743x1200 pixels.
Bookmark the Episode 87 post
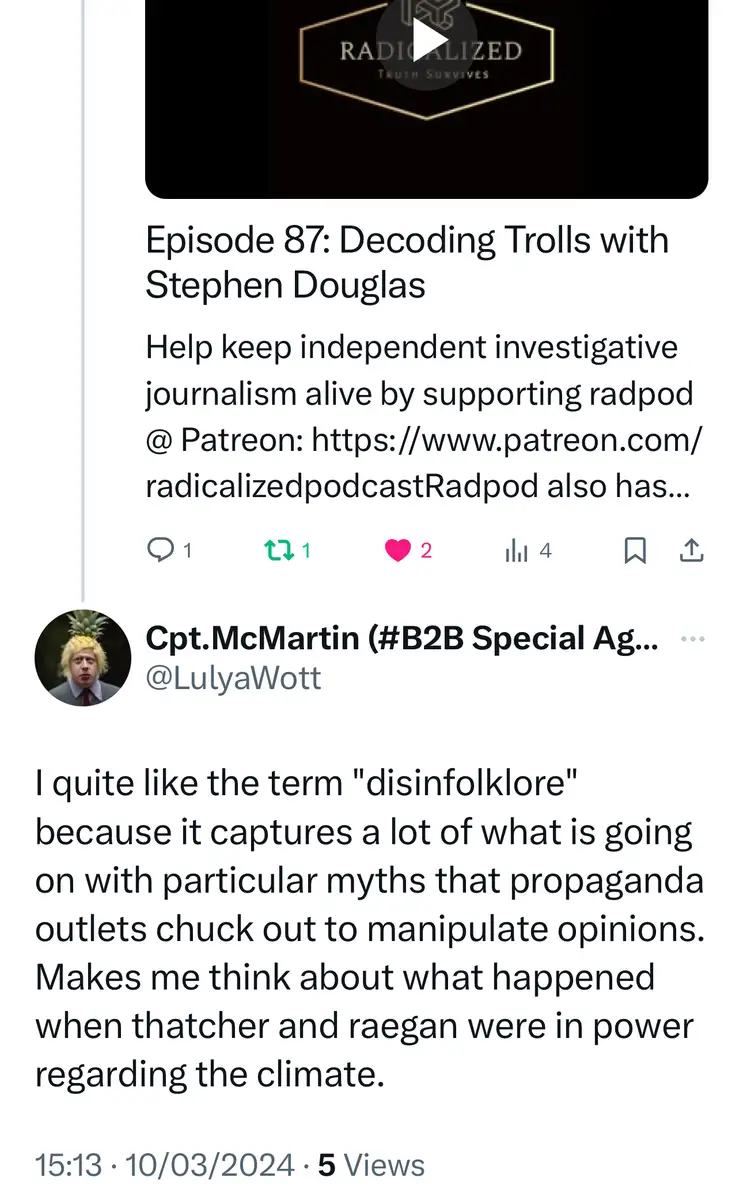click(x=634, y=550)
